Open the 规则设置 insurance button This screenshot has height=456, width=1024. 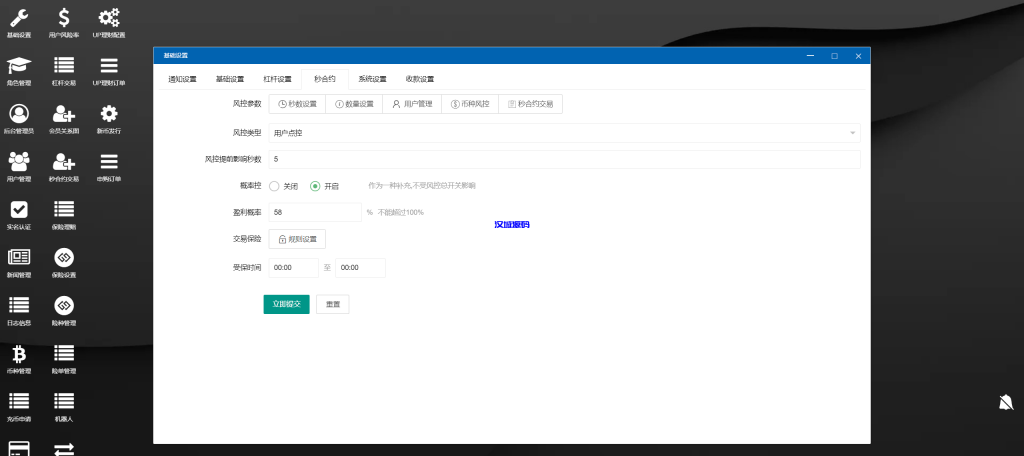pyautogui.click(x=297, y=239)
